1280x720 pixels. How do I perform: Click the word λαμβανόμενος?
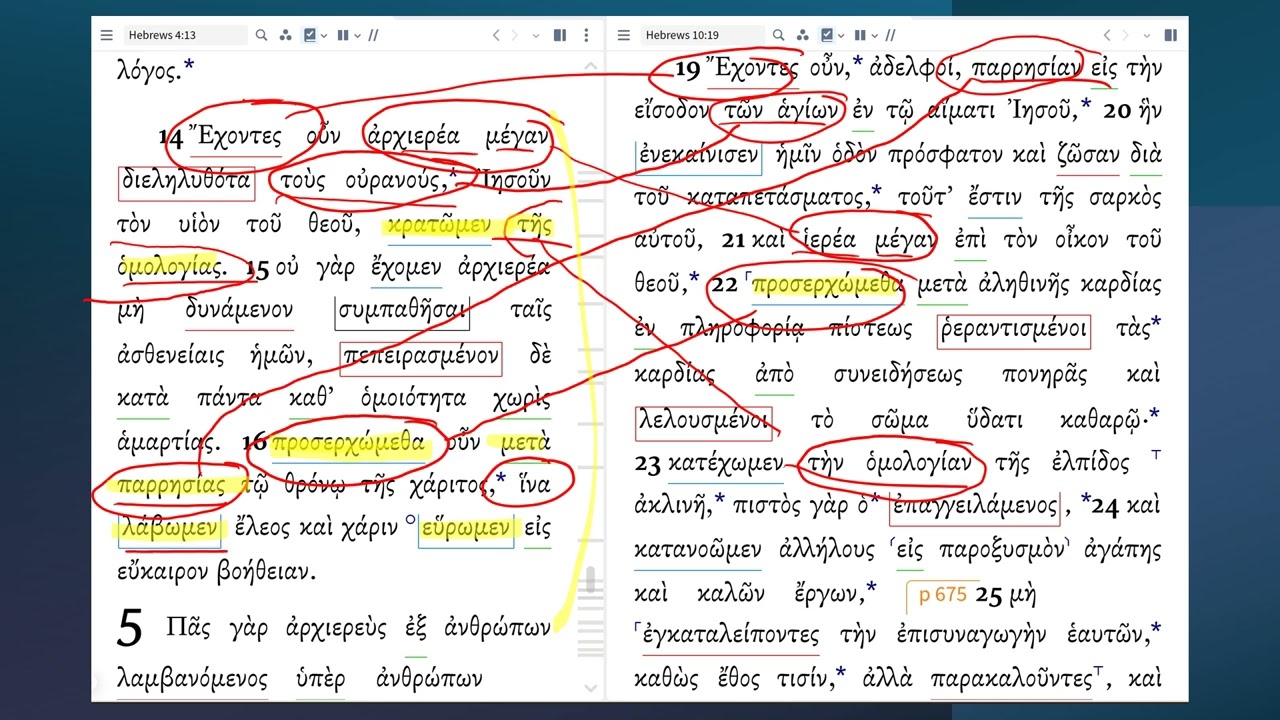point(193,680)
